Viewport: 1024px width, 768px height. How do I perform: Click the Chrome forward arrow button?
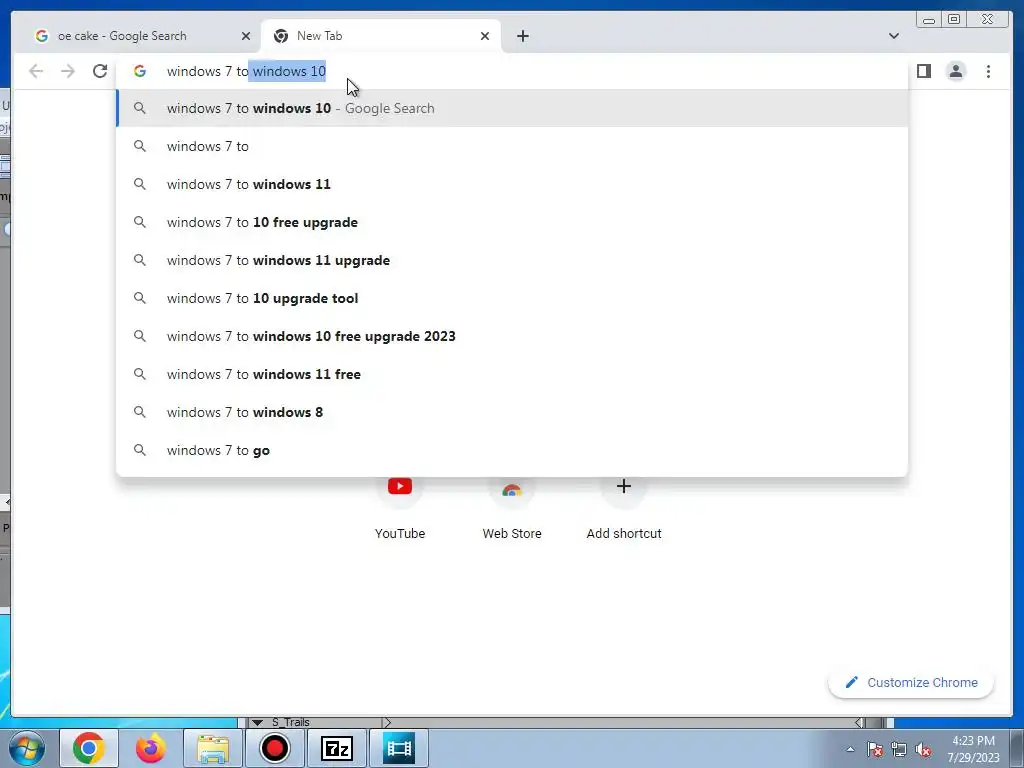68,71
